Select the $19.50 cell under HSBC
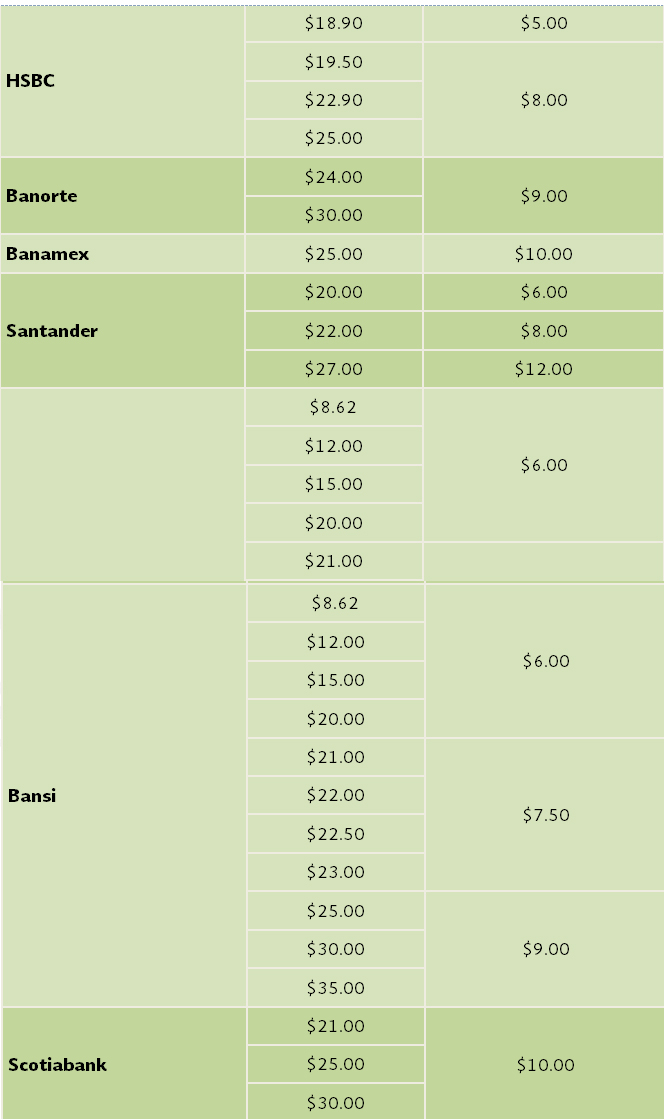Screen dimensions: 664x1119 334,62
